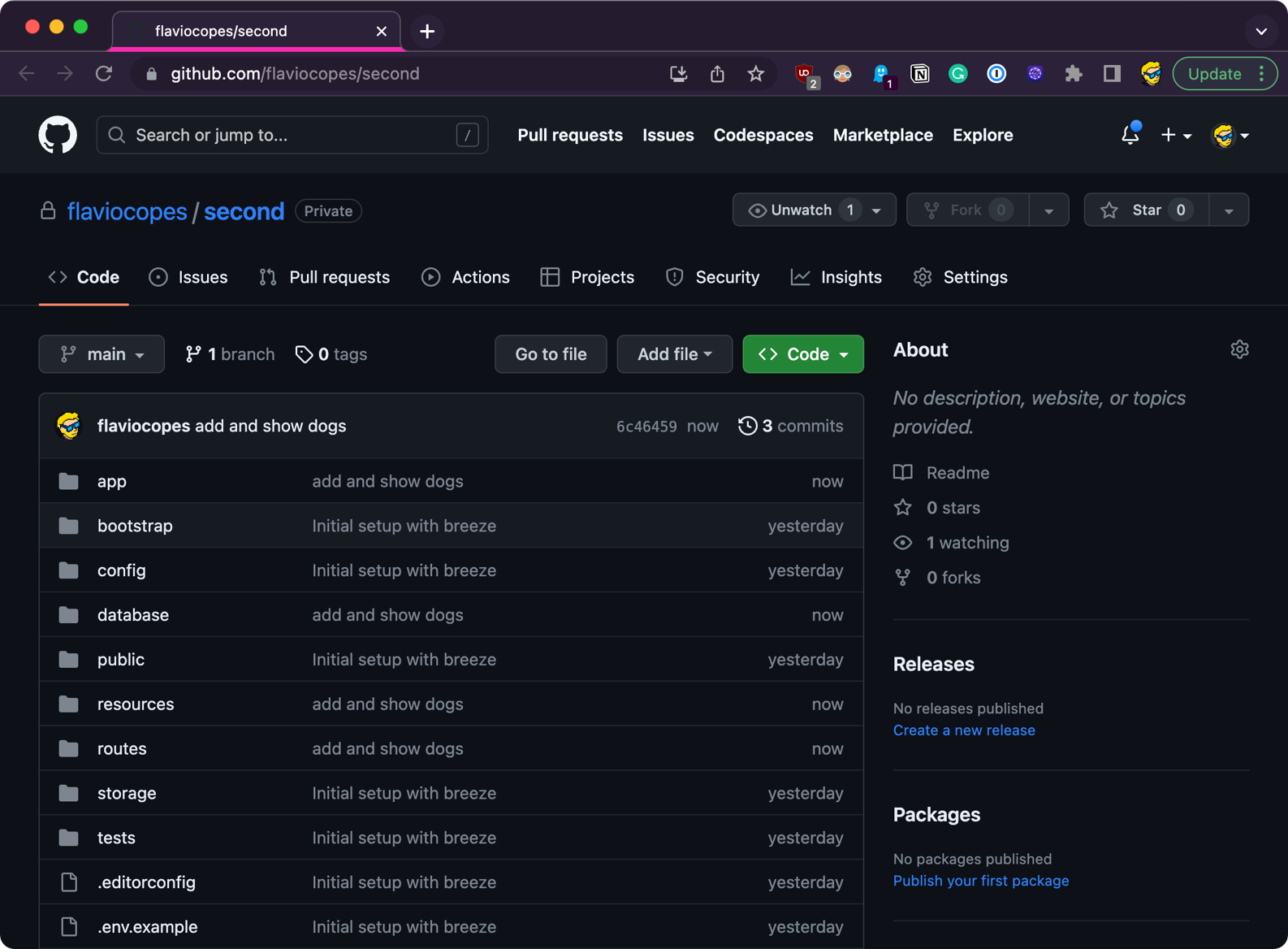Open commit history clock icon
The height and width of the screenshot is (949, 1288).
[747, 426]
